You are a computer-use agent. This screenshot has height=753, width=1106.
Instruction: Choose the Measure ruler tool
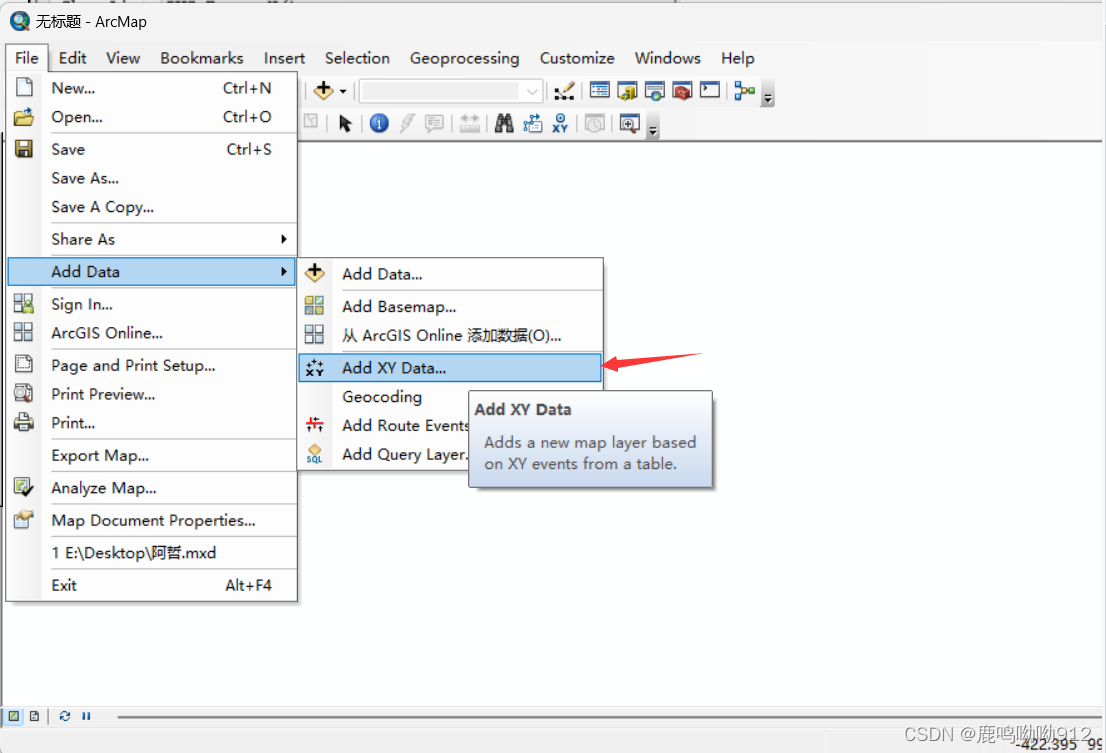(x=469, y=123)
